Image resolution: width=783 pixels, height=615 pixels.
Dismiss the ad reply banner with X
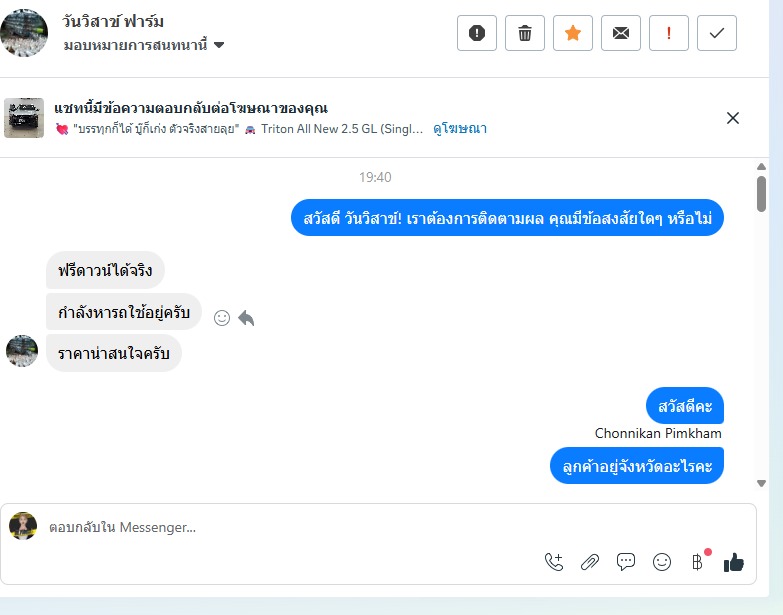pos(733,118)
